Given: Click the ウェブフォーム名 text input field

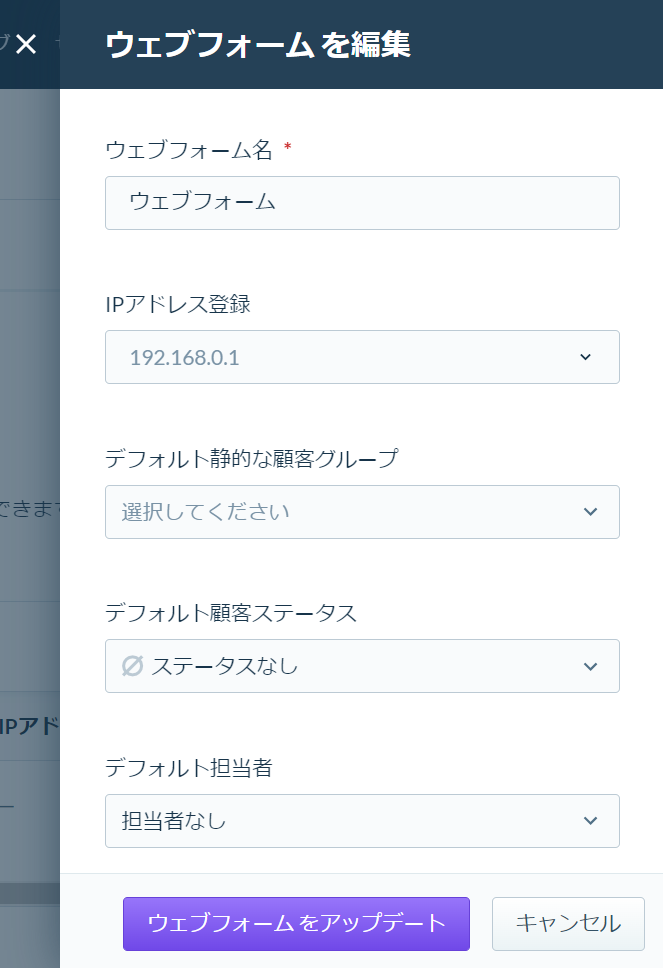Looking at the screenshot, I should (362, 203).
